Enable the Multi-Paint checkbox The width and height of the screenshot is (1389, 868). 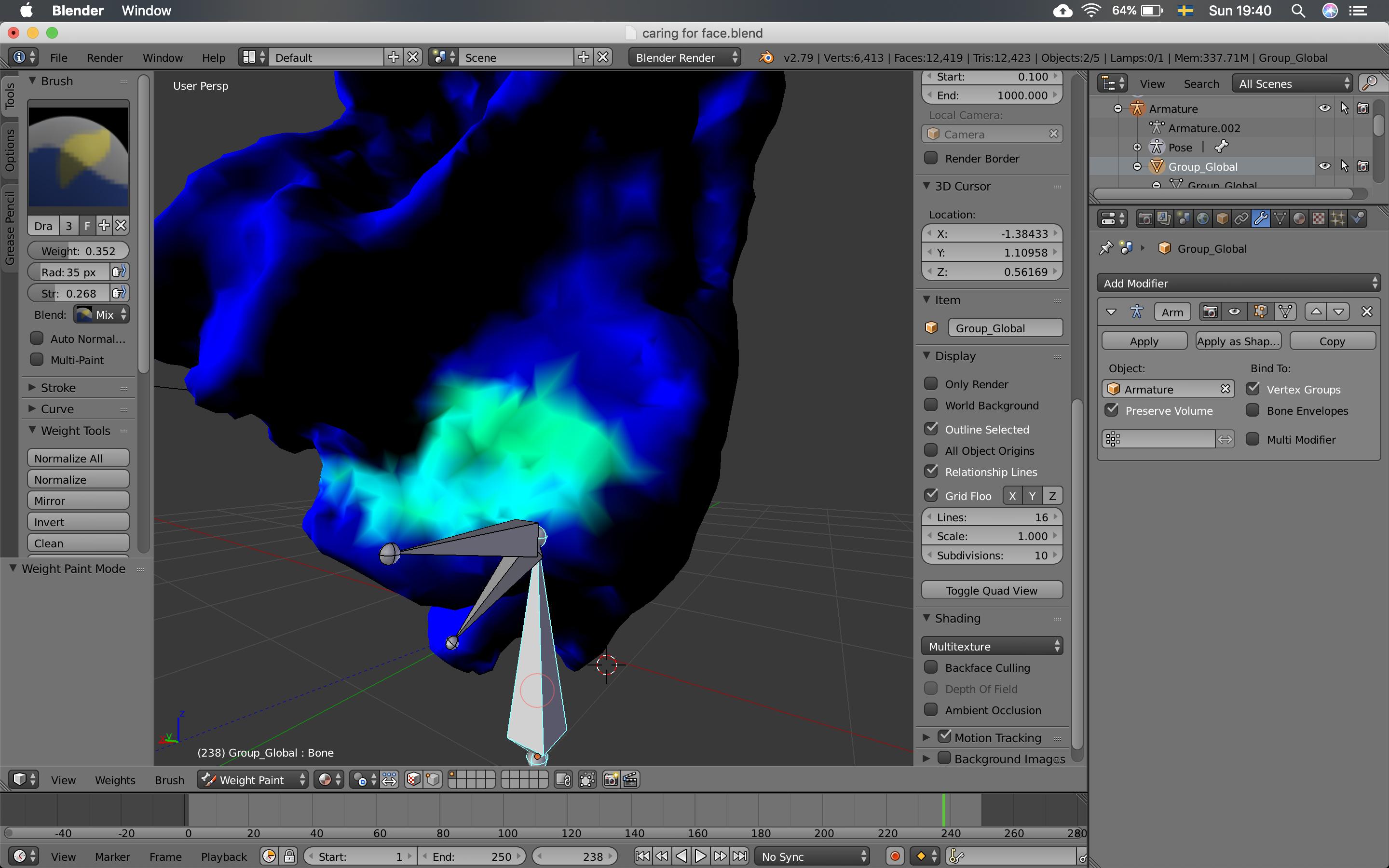click(x=37, y=359)
